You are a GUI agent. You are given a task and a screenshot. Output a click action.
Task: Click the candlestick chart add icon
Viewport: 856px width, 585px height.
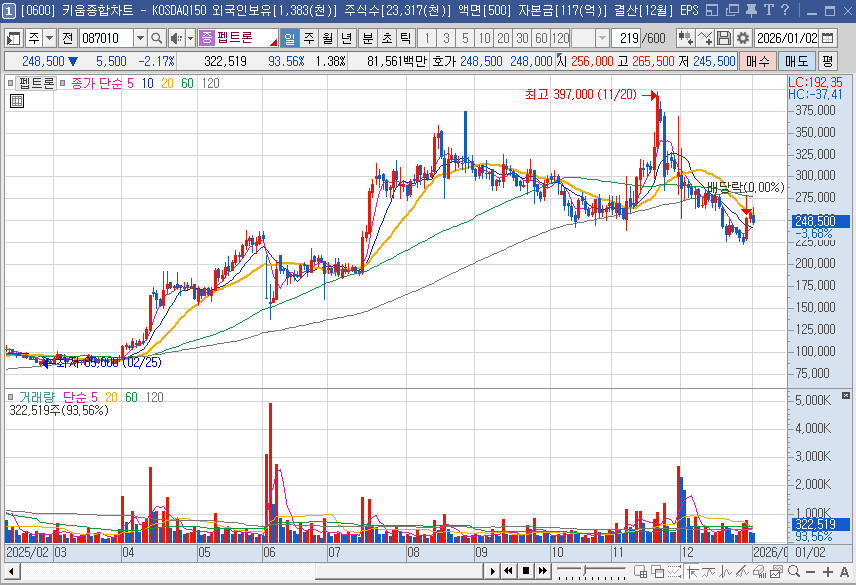point(685,38)
